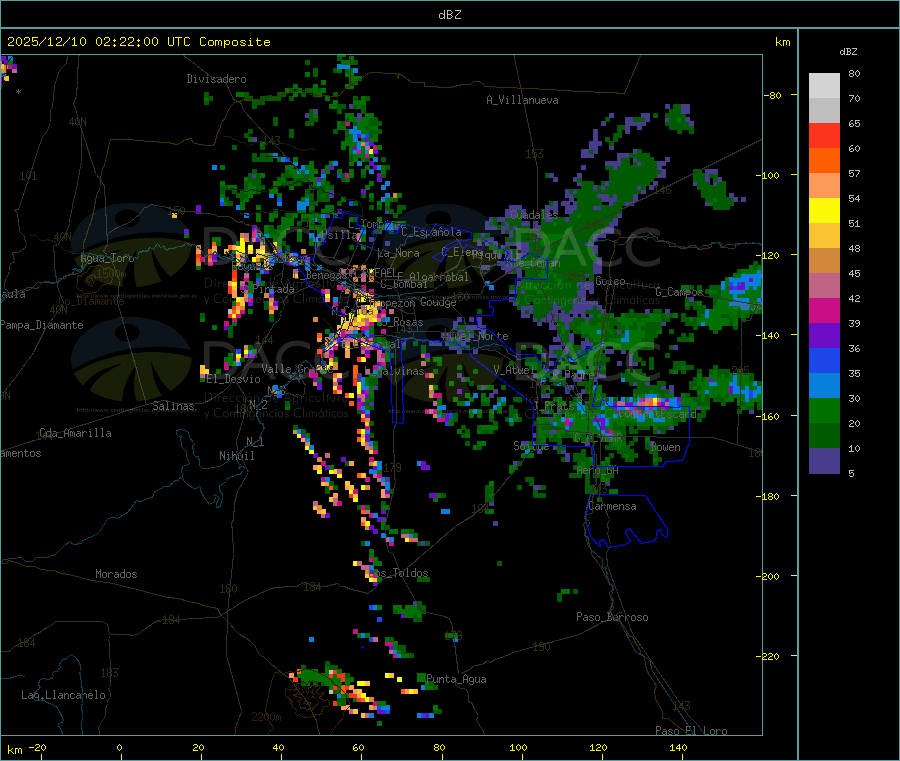Click the 2200m elevation label
900x761 pixels.
pyautogui.click(x=266, y=717)
